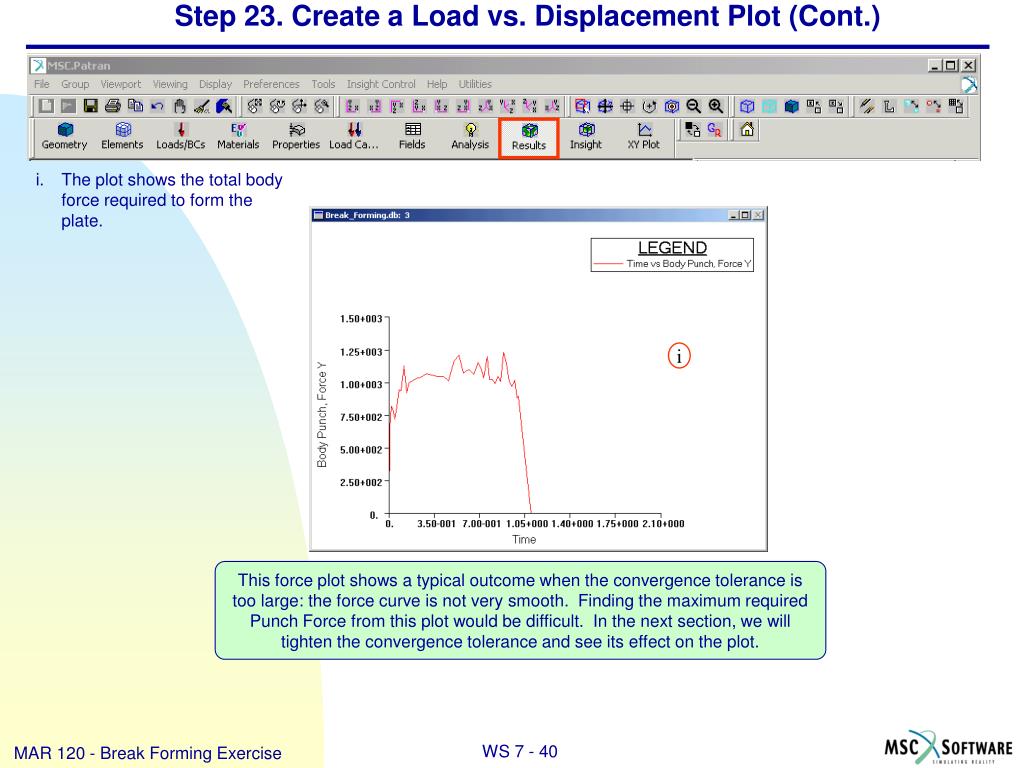
Task: Click the Body Punch, Force Y axis label
Action: tap(321, 415)
